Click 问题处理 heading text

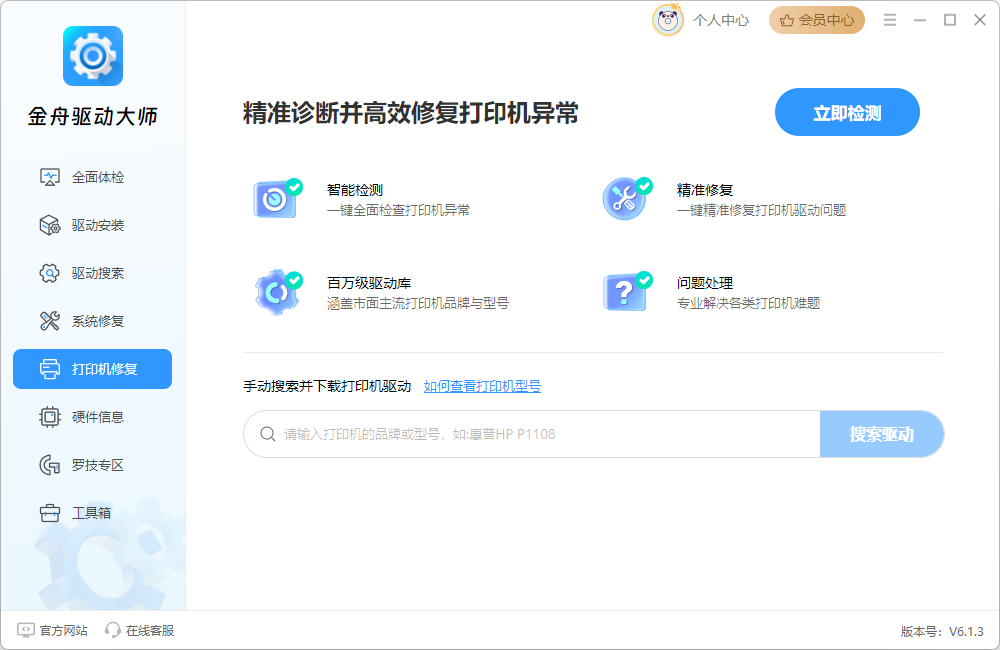tap(705, 283)
